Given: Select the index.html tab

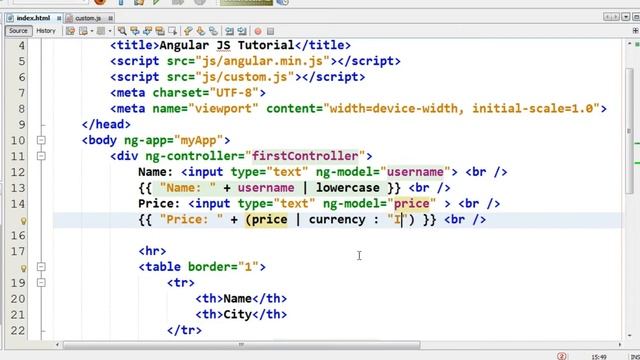Looking at the screenshot, I should pyautogui.click(x=33, y=18).
